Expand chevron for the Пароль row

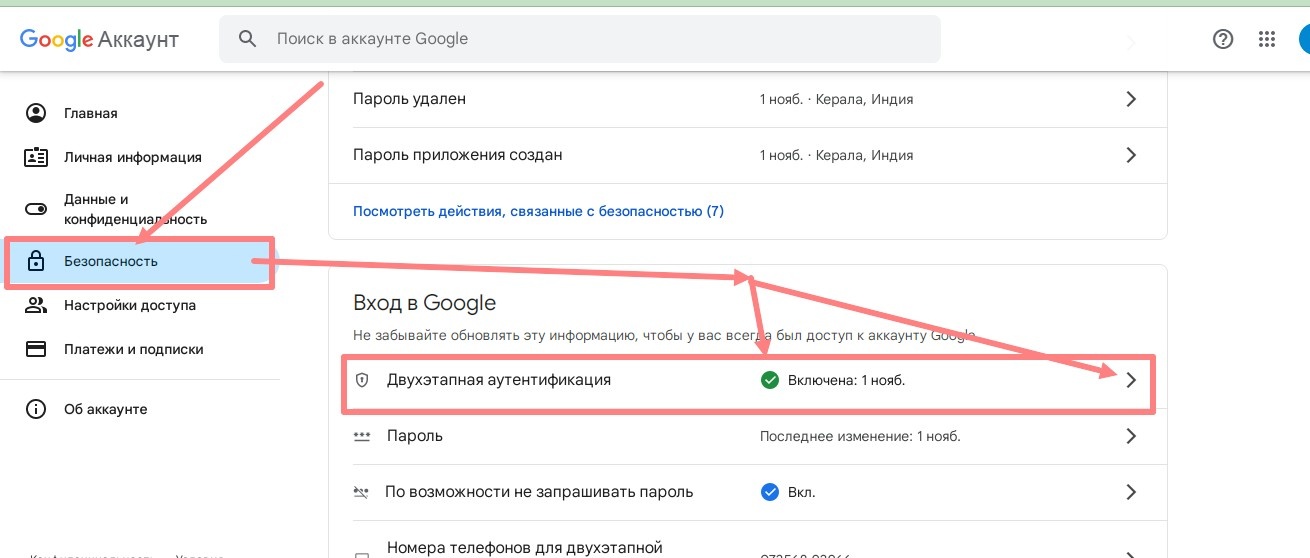(x=1131, y=436)
